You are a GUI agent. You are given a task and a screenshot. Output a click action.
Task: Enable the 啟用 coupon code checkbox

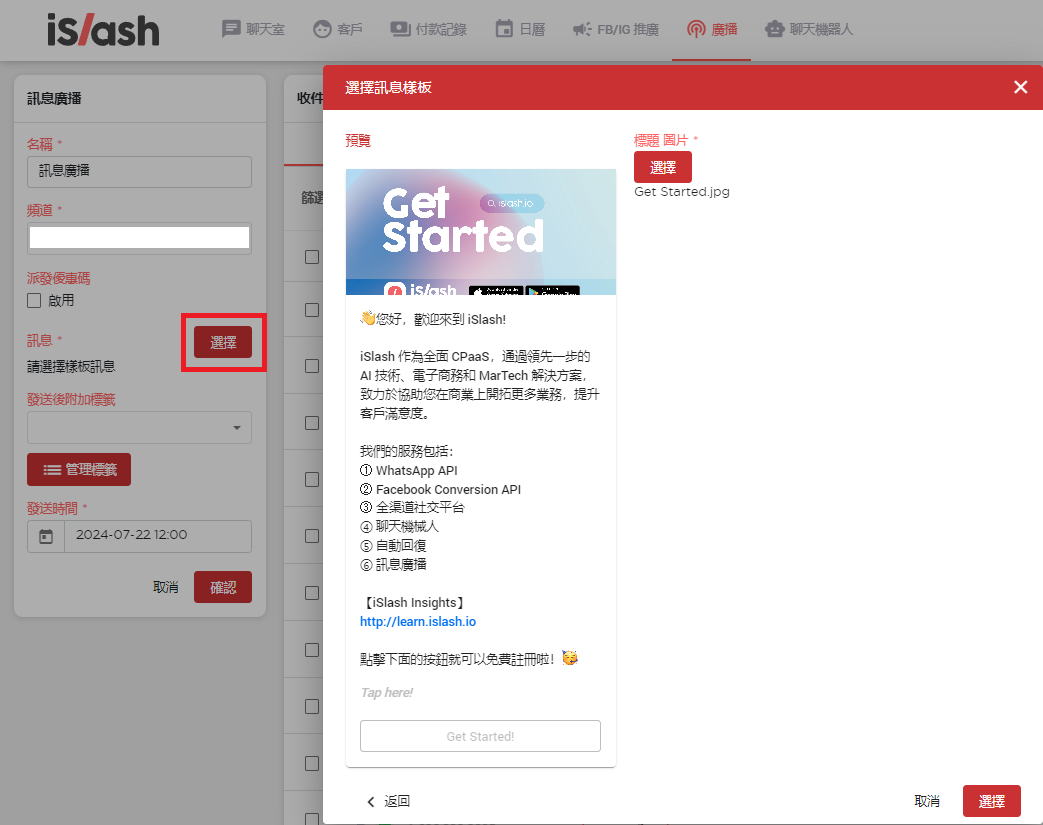(x=34, y=300)
